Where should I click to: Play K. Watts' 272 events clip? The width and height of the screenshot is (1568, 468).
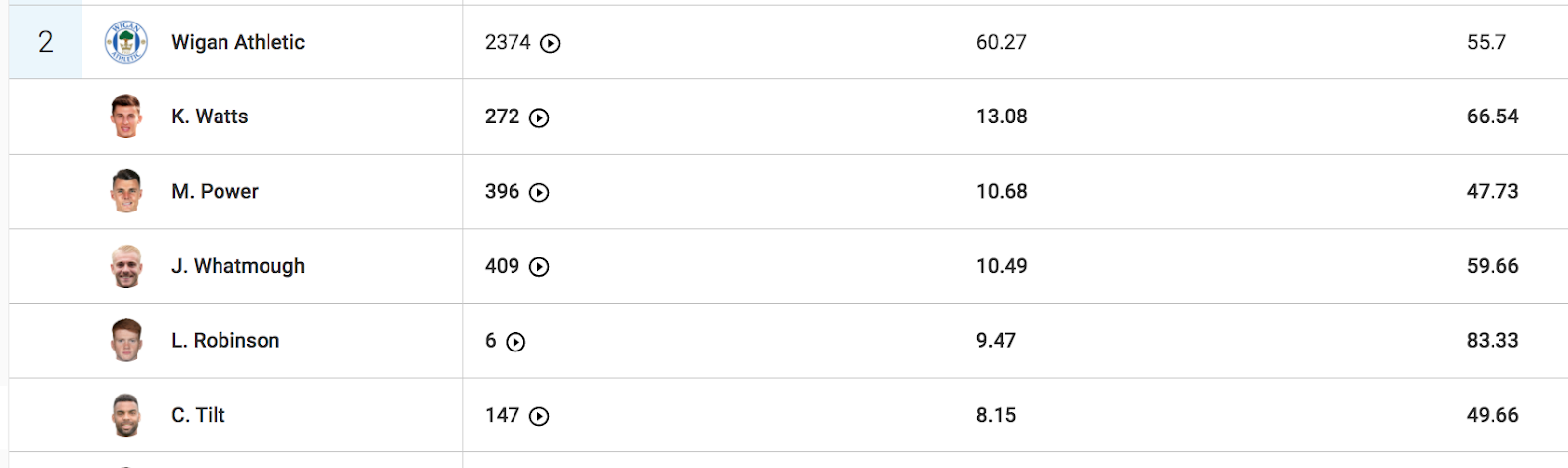click(x=539, y=117)
